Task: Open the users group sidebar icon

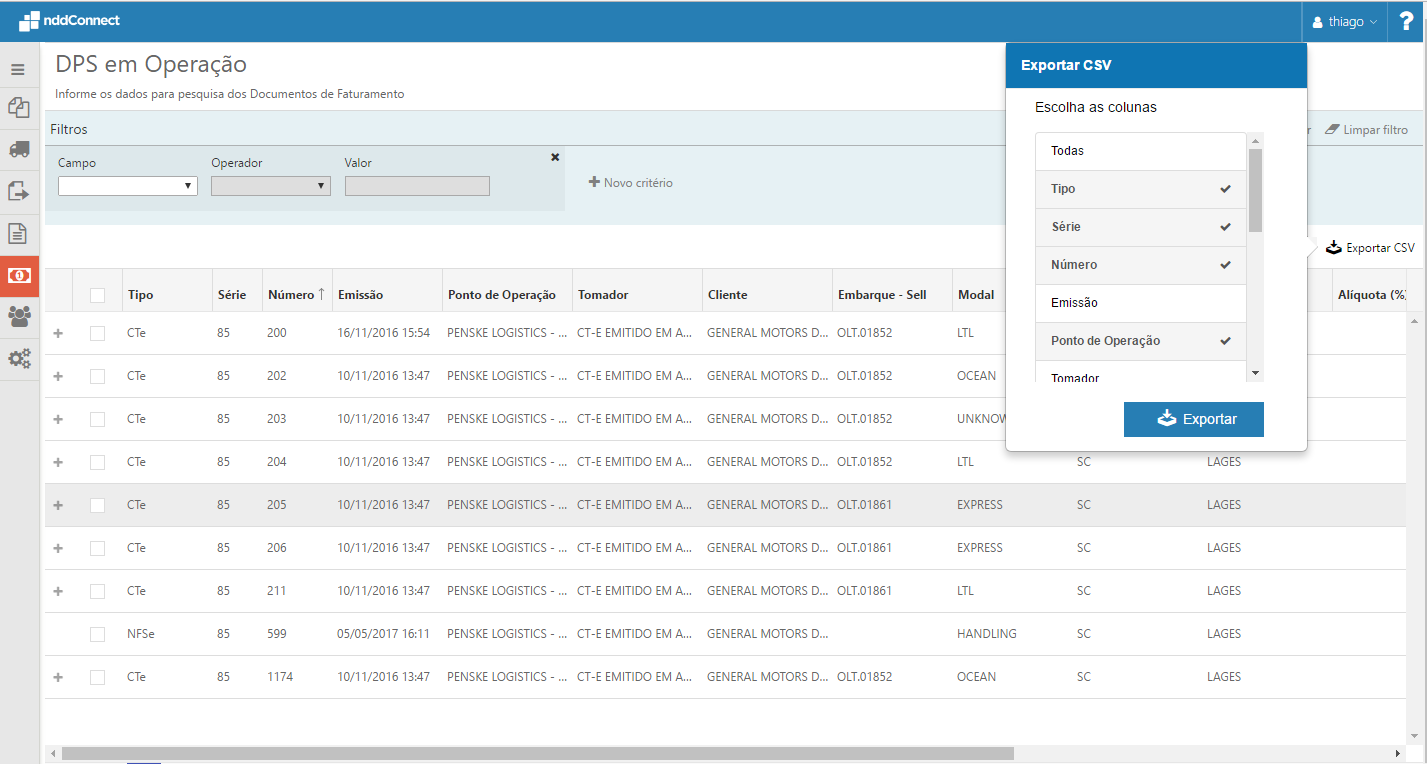Action: tap(18, 316)
